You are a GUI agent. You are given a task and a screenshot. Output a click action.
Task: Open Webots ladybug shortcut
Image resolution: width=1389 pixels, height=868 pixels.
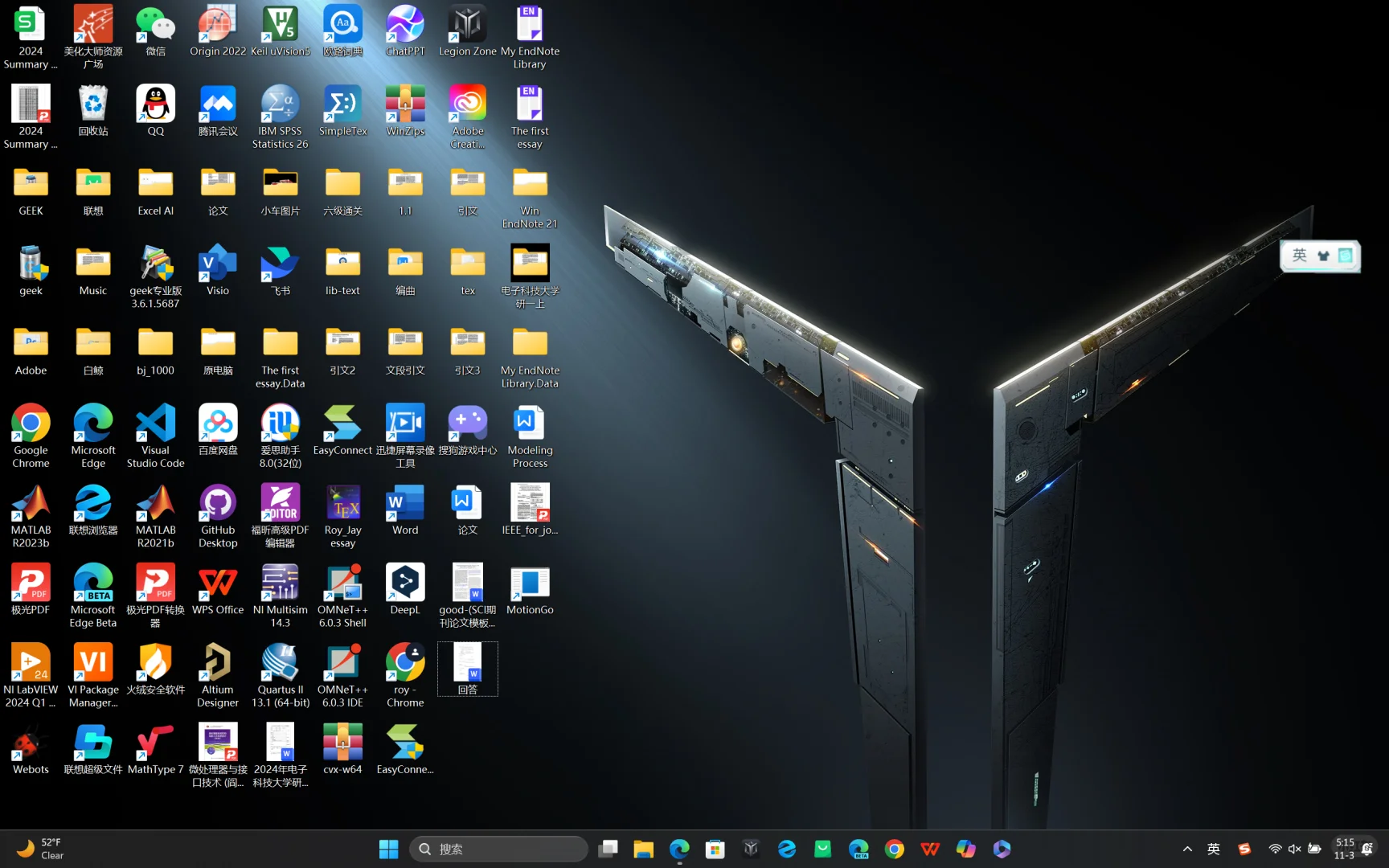tap(31, 749)
